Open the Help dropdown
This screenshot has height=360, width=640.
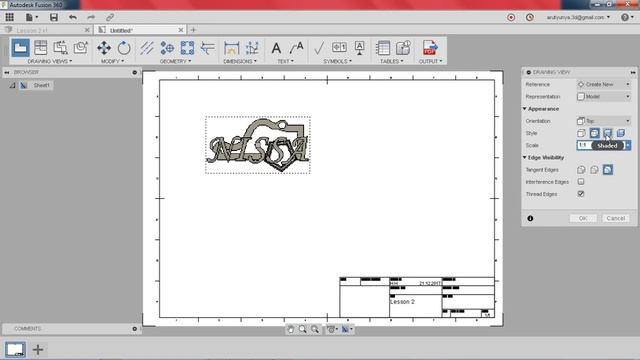tap(627, 17)
